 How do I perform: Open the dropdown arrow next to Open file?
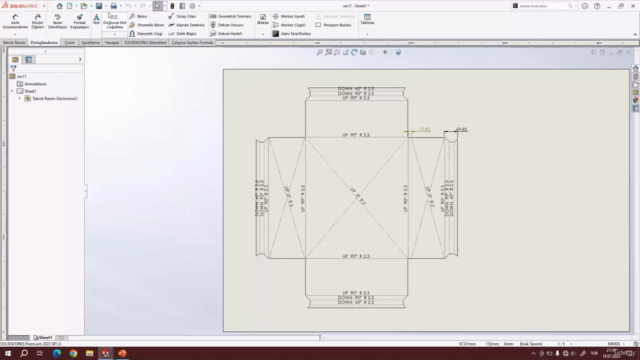[91, 6]
